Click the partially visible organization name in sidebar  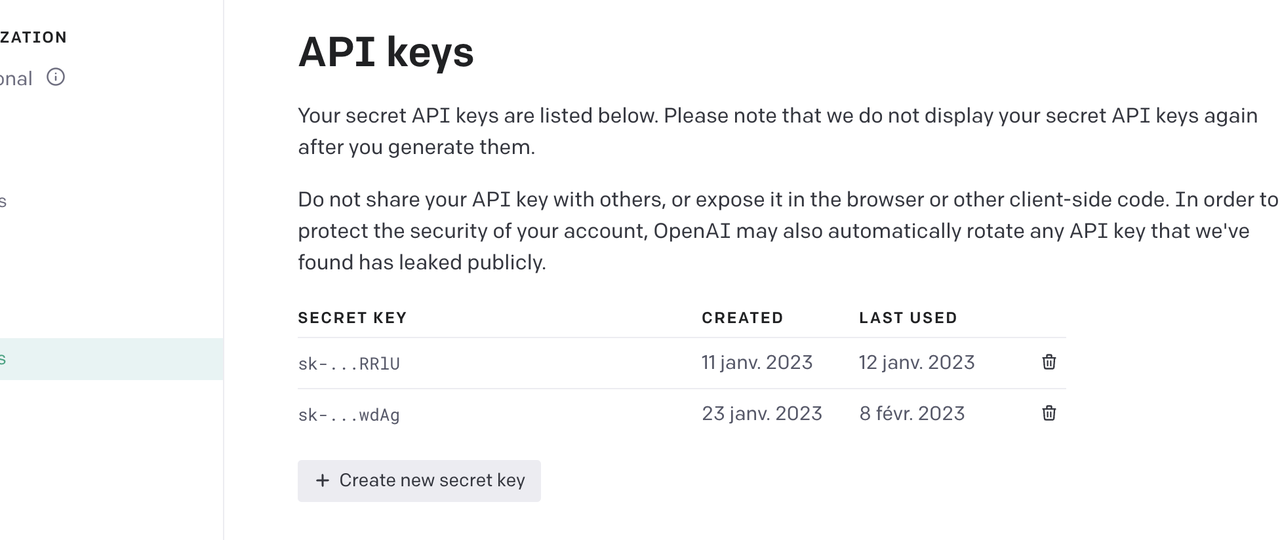point(16,78)
